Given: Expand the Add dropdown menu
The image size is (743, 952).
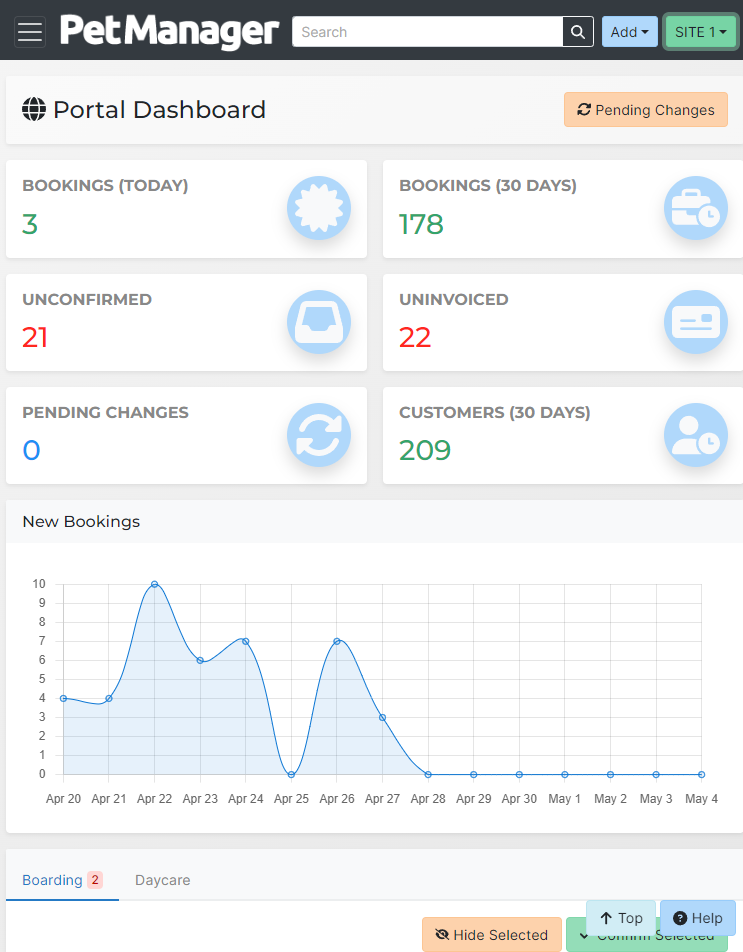Looking at the screenshot, I should pyautogui.click(x=629, y=32).
